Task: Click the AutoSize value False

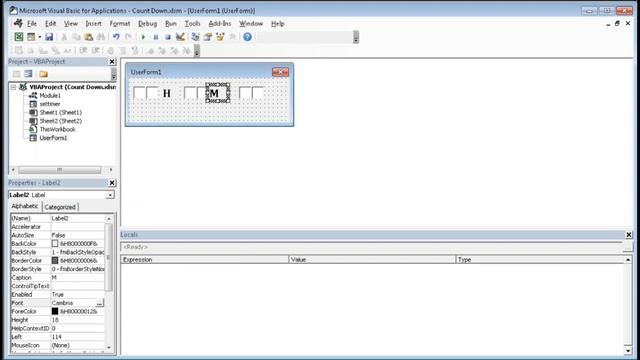Action: tap(78, 235)
